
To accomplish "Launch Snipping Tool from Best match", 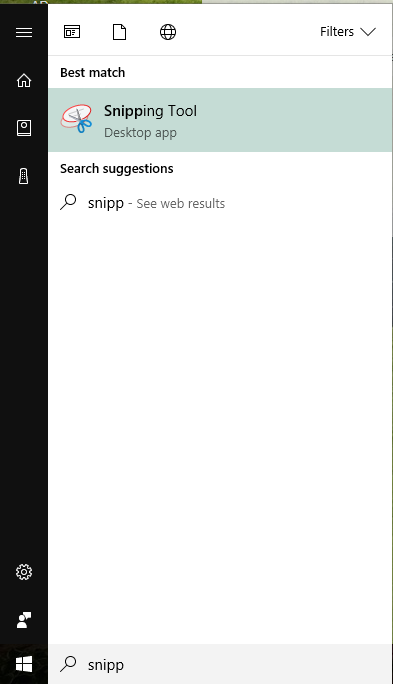I will 220,120.
